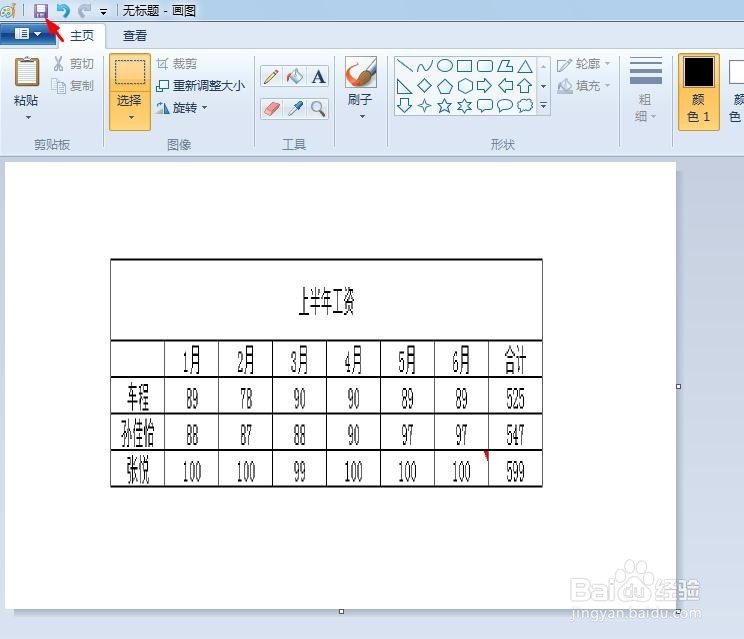Open the 轮廓 outline dropdown
Viewport: 744px width, 639px height.
(x=584, y=64)
